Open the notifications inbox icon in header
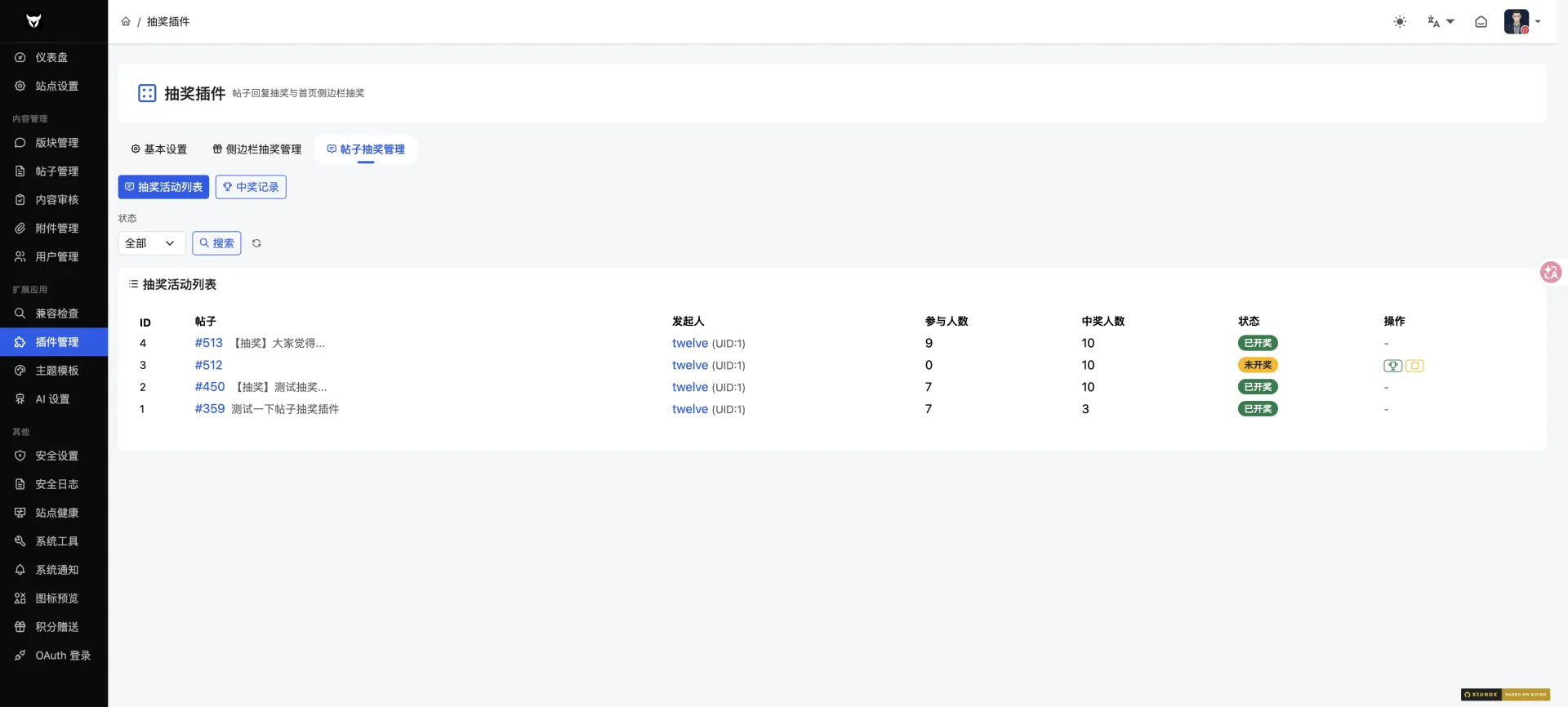This screenshot has height=707, width=1568. [1481, 22]
